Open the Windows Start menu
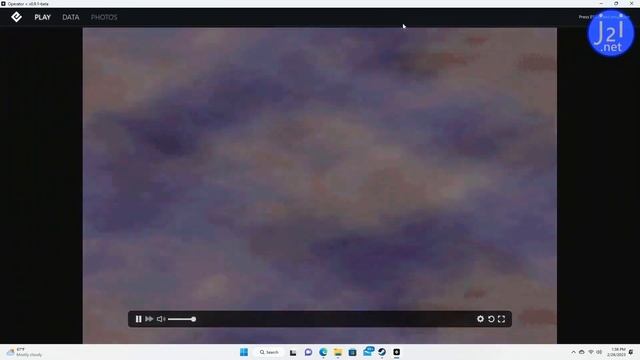Screen dimensions: 640x360 coord(244,352)
